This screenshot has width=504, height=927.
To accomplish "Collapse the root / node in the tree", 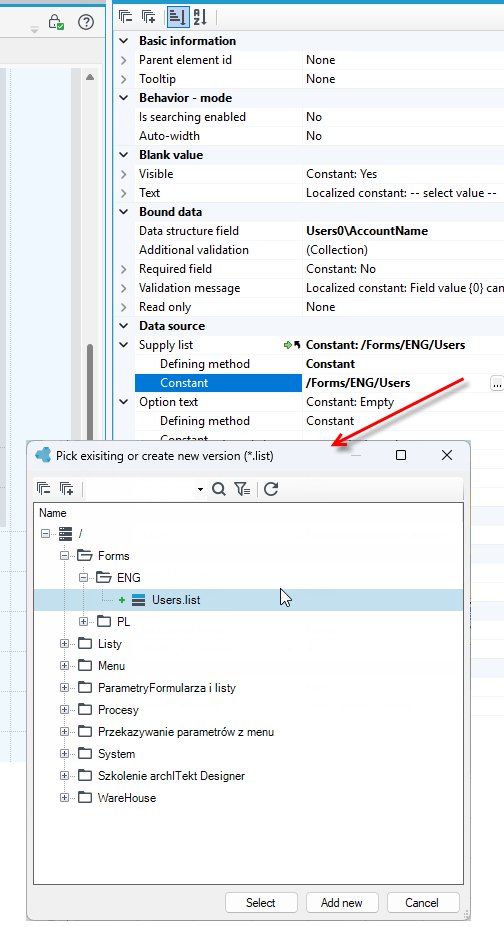I will (x=45, y=534).
